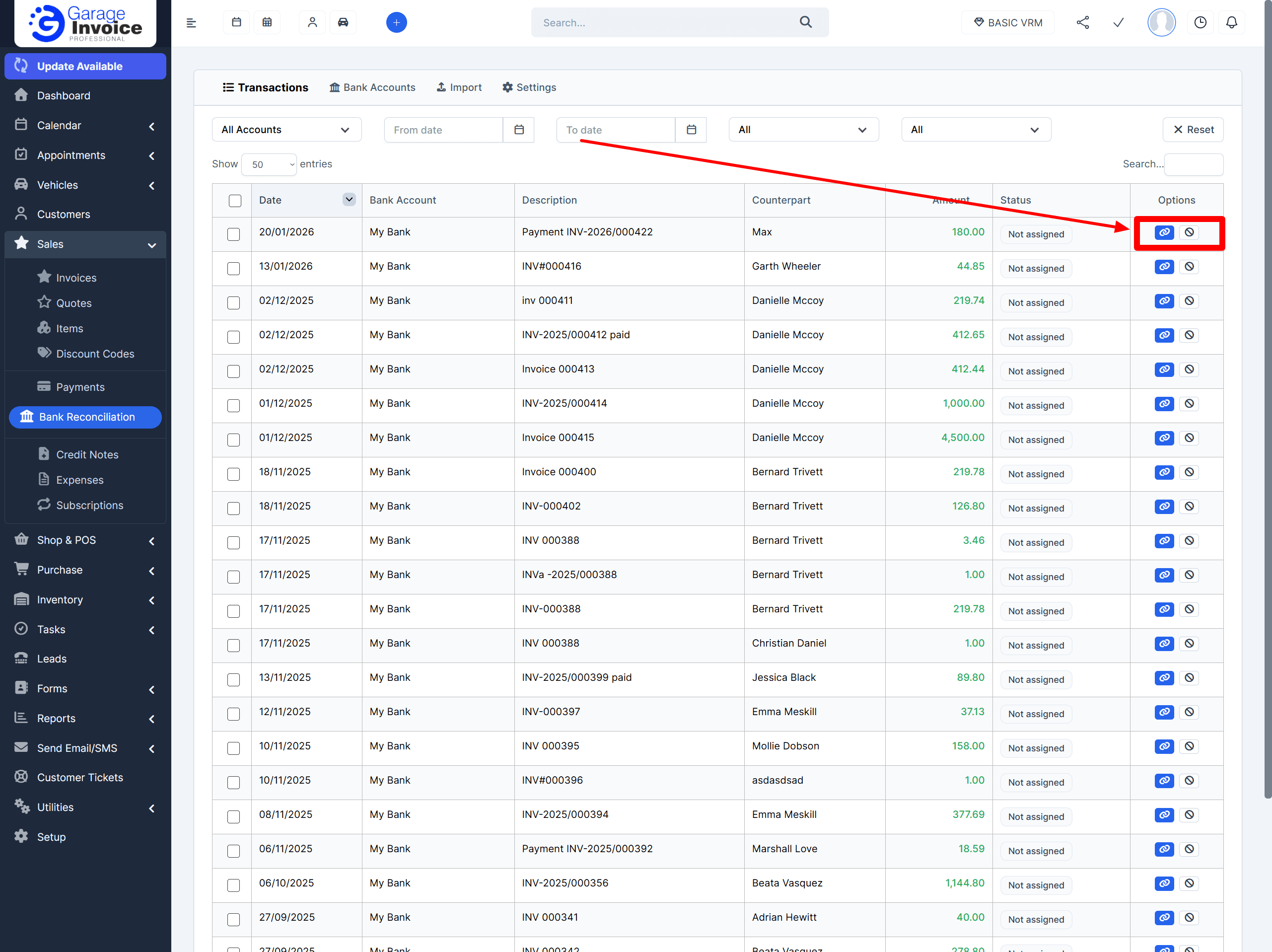Switch to the Bank Accounts tab
The width and height of the screenshot is (1272, 952).
tap(372, 87)
